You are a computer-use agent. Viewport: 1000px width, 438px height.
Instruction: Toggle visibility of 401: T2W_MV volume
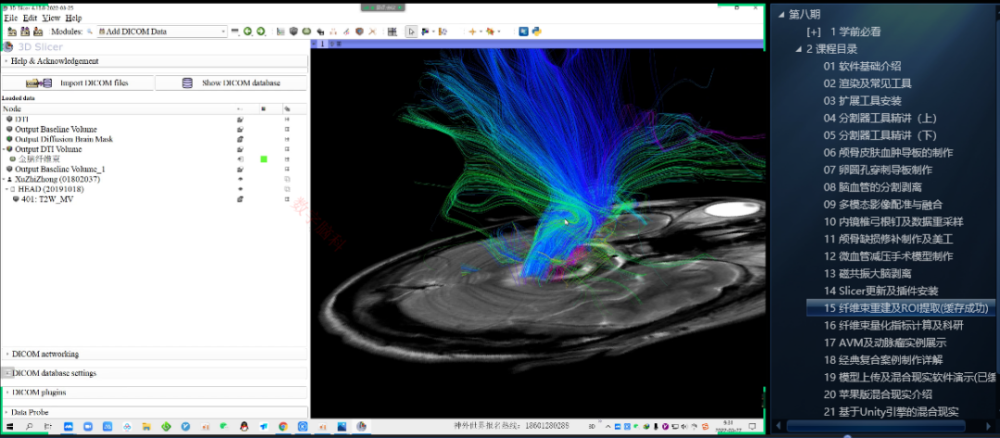[x=240, y=199]
